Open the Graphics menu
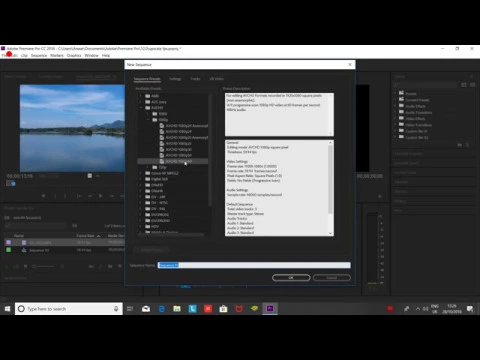The width and height of the screenshot is (480, 360). (x=74, y=55)
